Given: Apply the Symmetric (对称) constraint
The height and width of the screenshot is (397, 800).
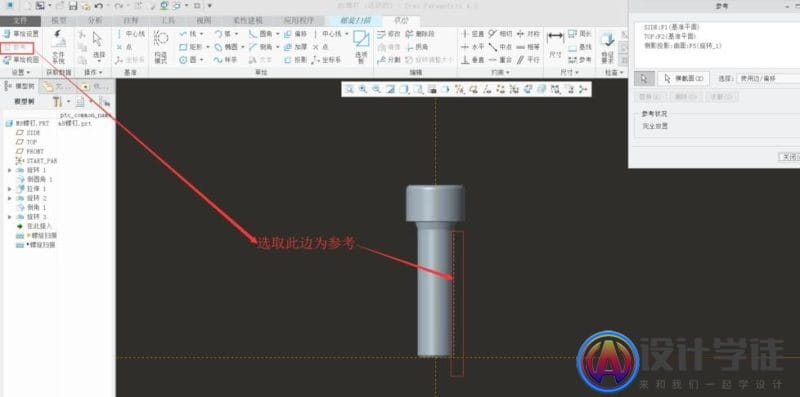Looking at the screenshot, I should click(528, 34).
